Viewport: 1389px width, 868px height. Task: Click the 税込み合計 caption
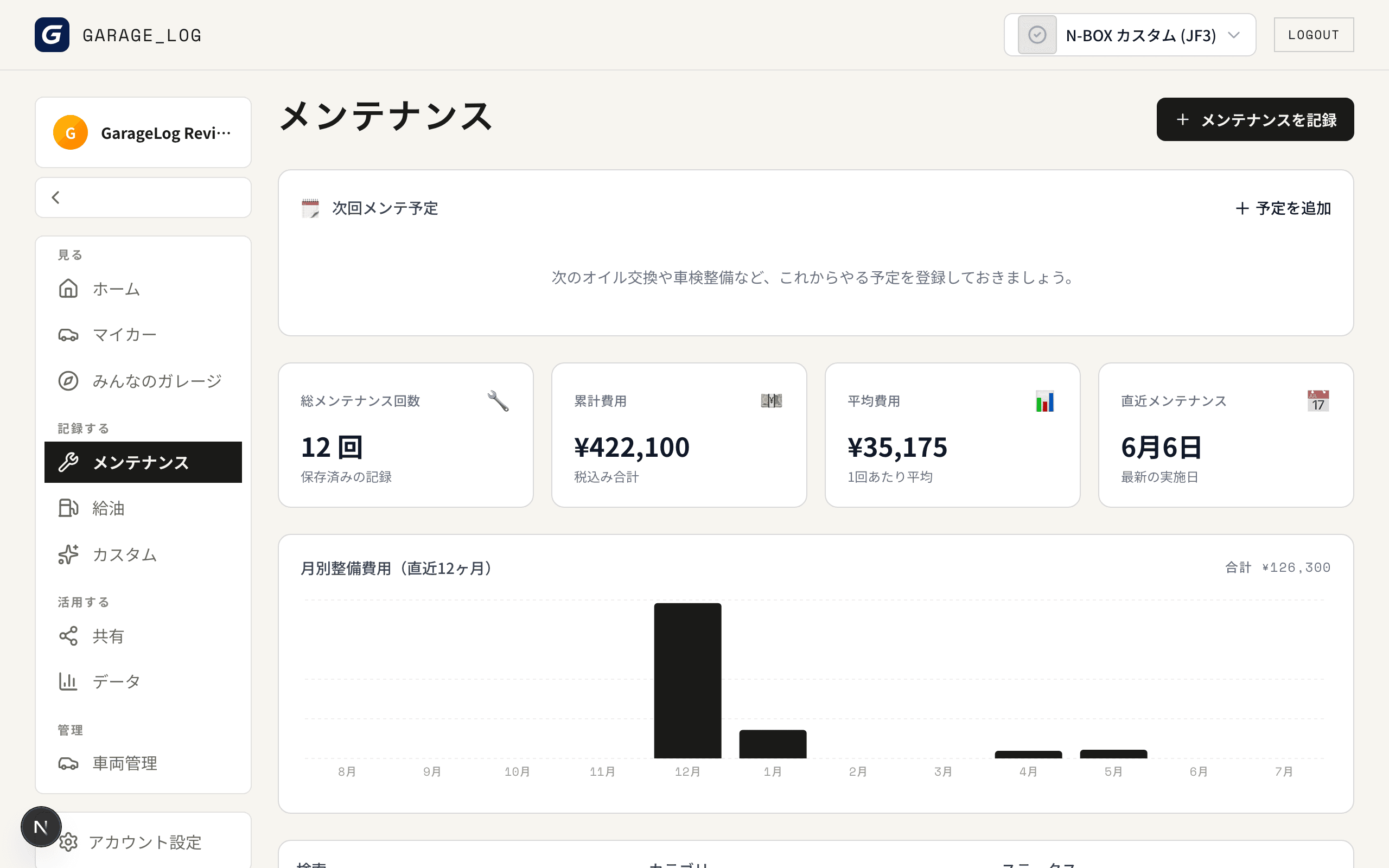coord(606,477)
